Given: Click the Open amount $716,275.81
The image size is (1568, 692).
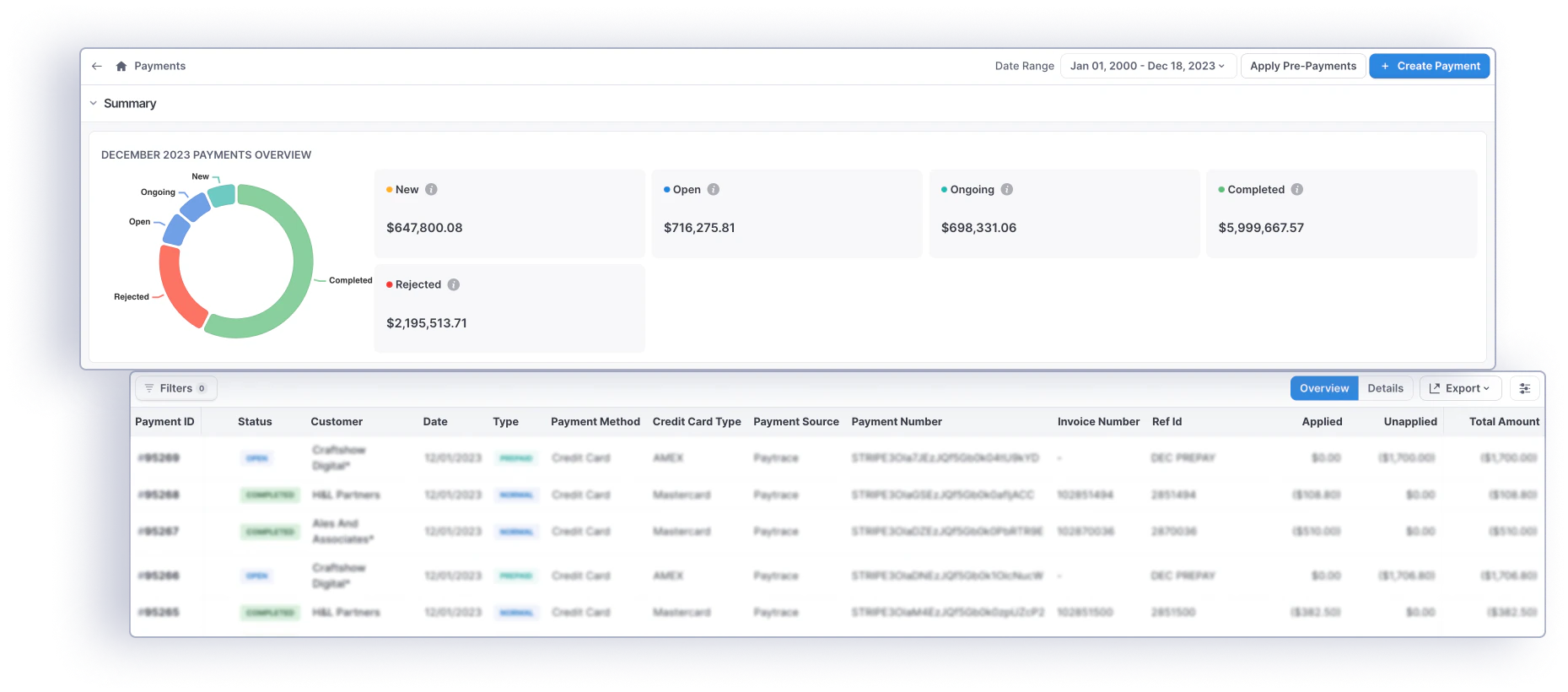Looking at the screenshot, I should (699, 228).
